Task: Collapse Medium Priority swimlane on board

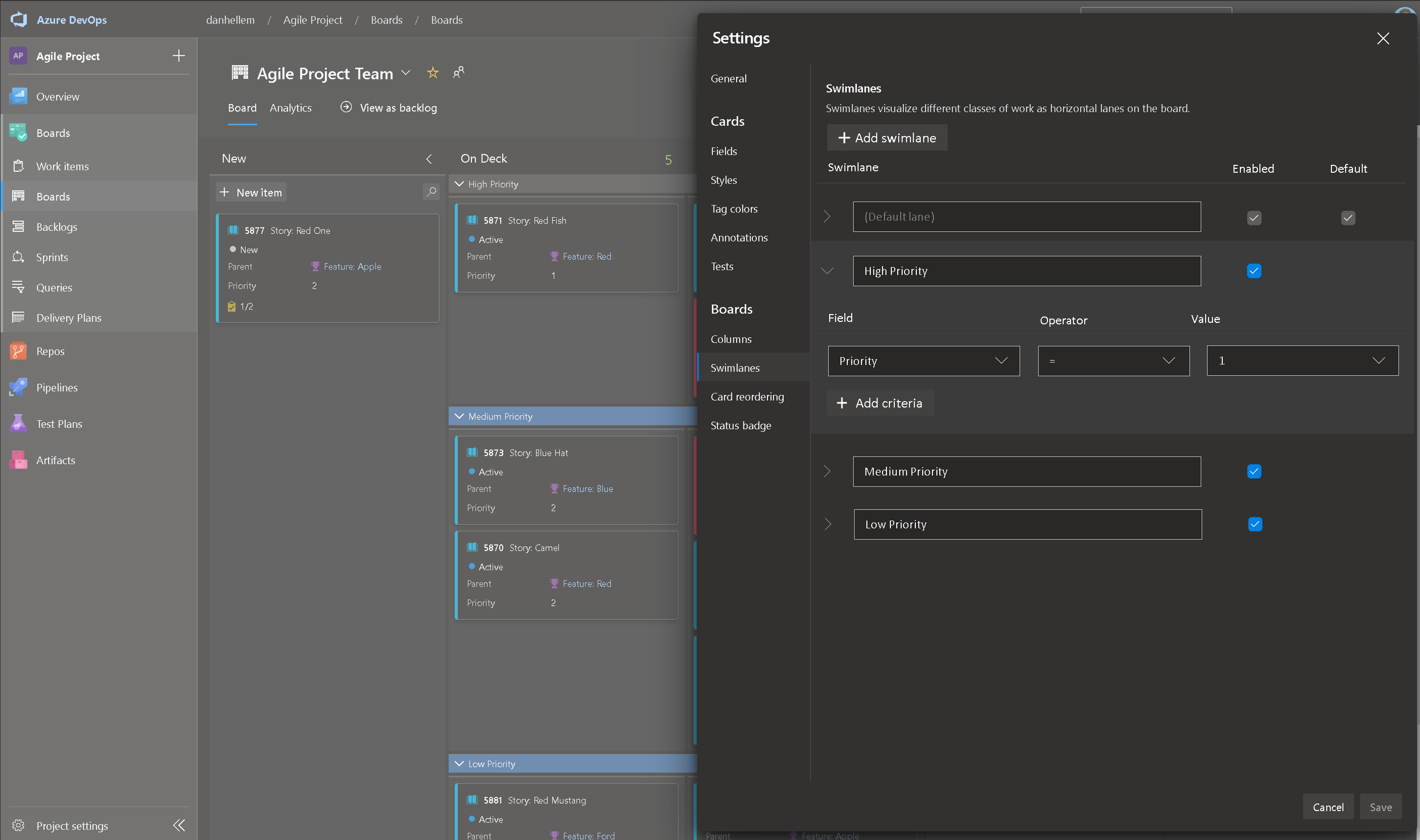Action: [x=459, y=416]
